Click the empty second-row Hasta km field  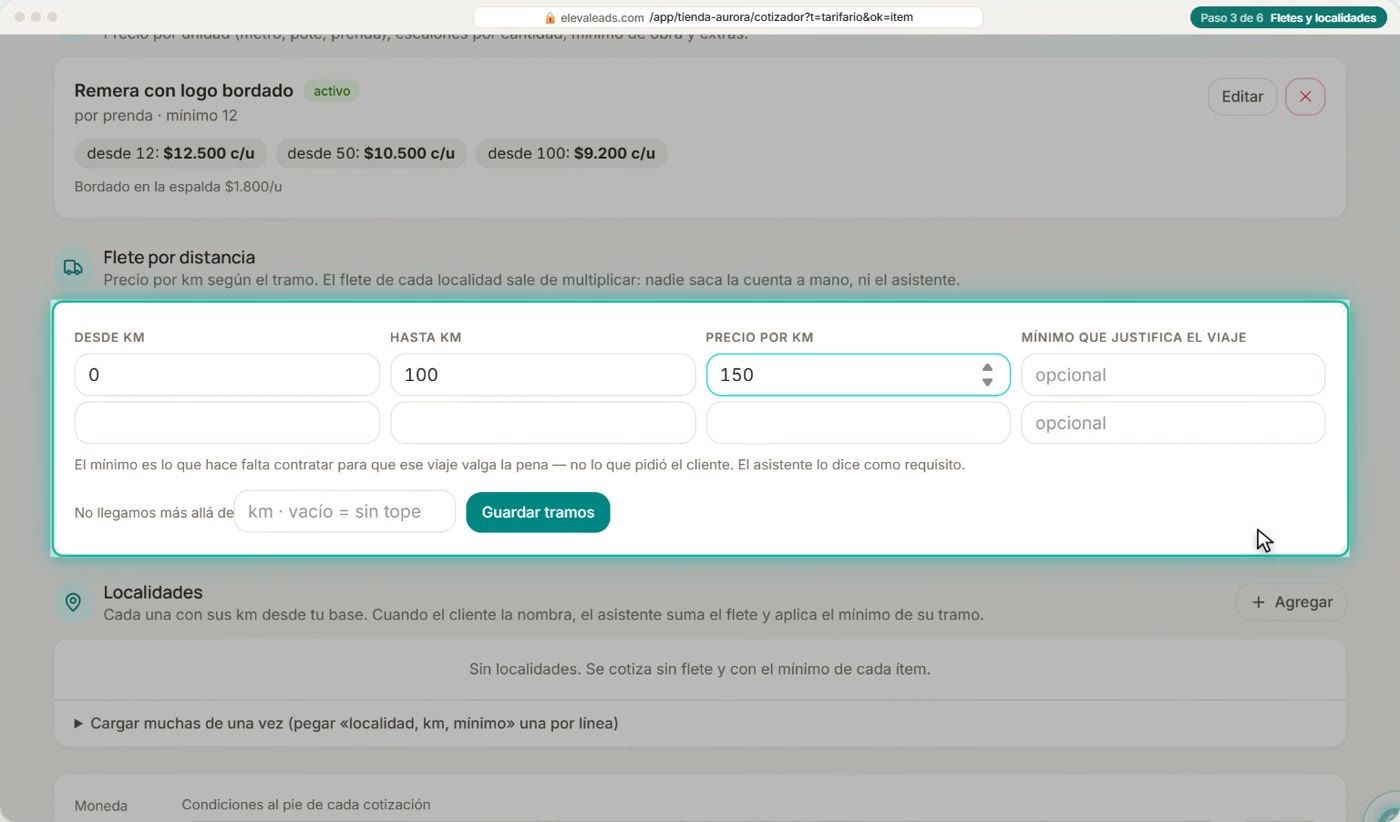point(543,423)
